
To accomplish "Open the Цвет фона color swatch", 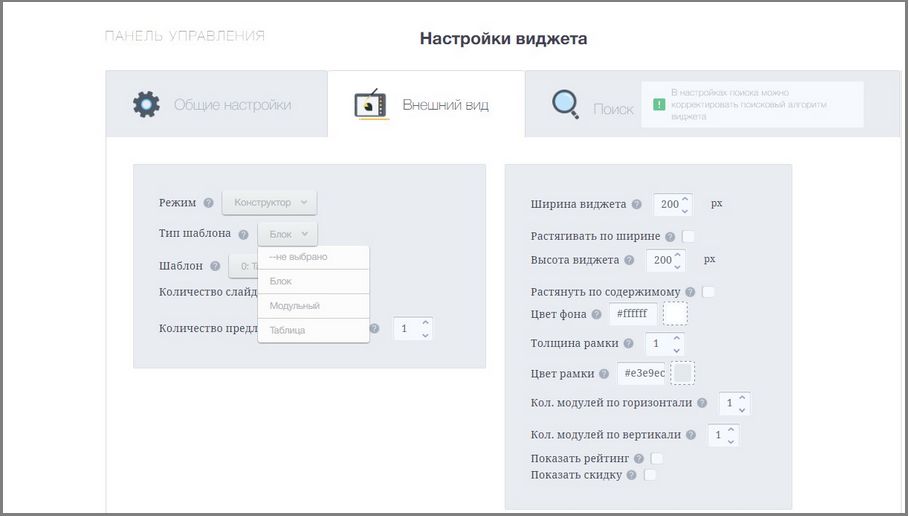I will point(675,314).
